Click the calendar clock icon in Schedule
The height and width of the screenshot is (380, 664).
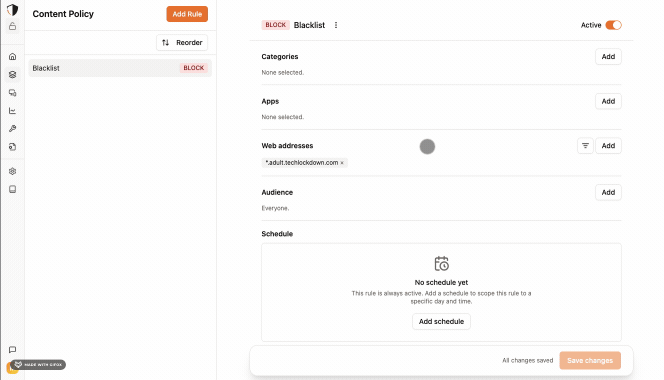point(441,264)
